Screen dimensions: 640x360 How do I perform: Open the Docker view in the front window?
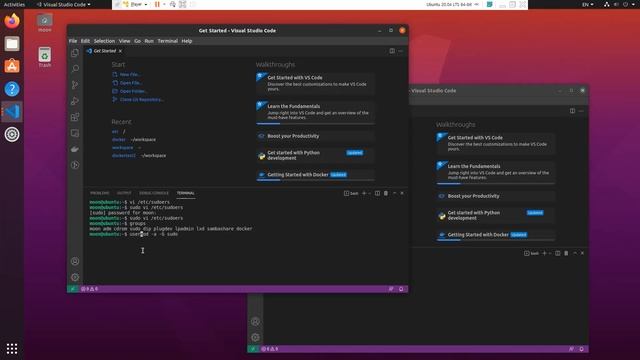click(x=75, y=149)
